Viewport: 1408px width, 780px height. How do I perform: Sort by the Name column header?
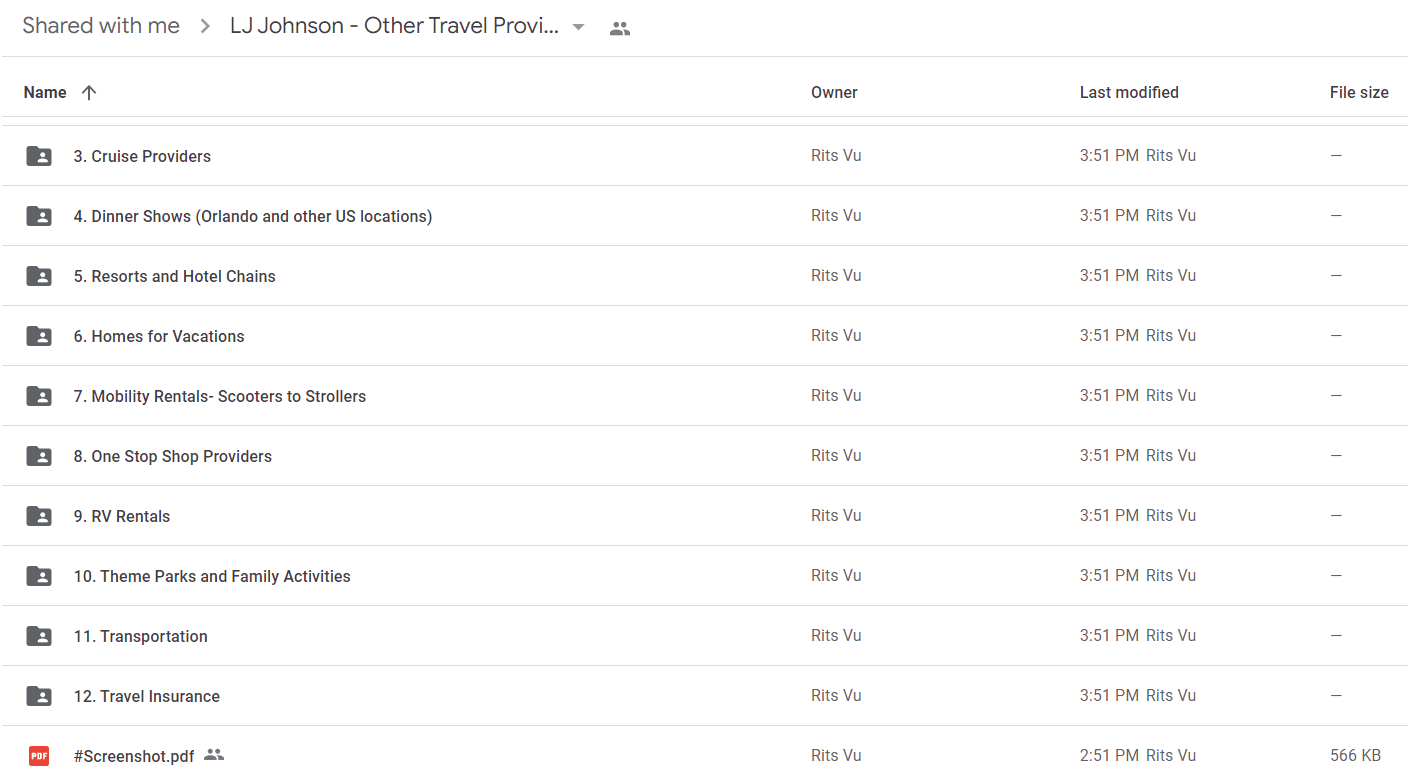tap(45, 92)
